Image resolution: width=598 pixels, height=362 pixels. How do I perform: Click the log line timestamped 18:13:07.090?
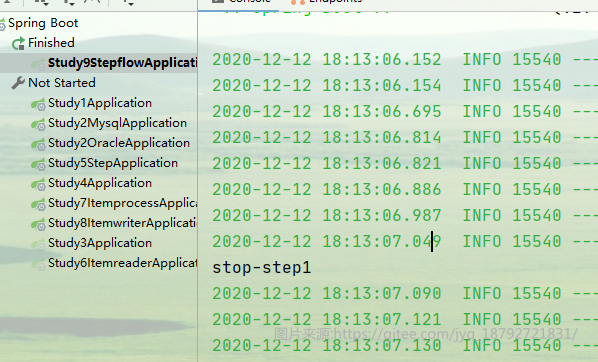point(405,294)
